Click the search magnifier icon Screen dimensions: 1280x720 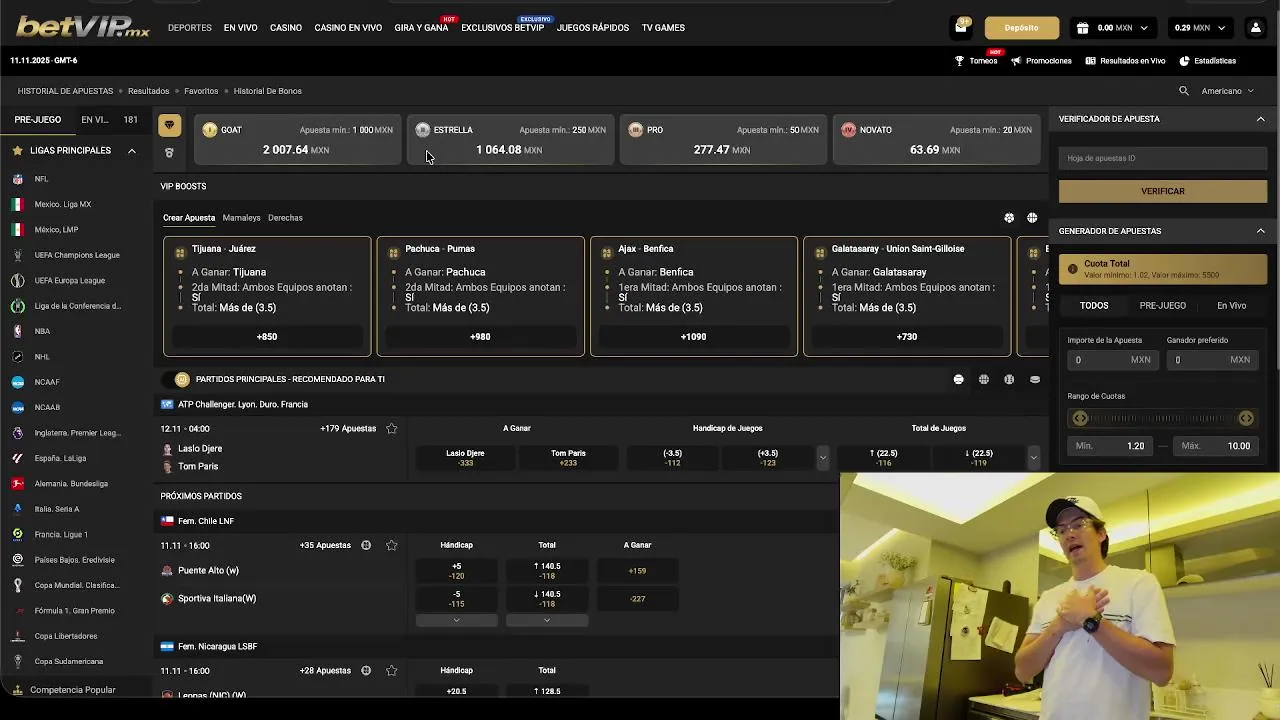1184,91
